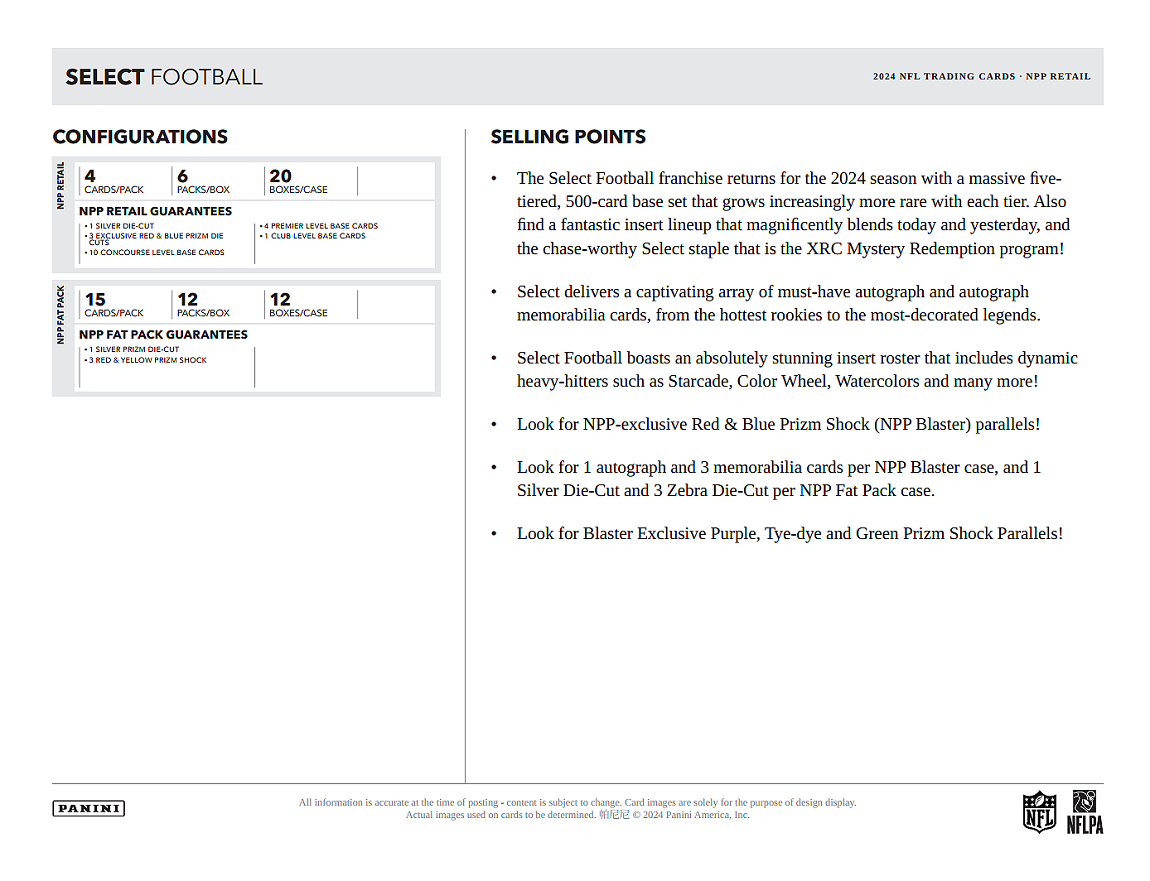1150x881 pixels.
Task: Click the Panini logo in the footer
Action: pos(88,808)
